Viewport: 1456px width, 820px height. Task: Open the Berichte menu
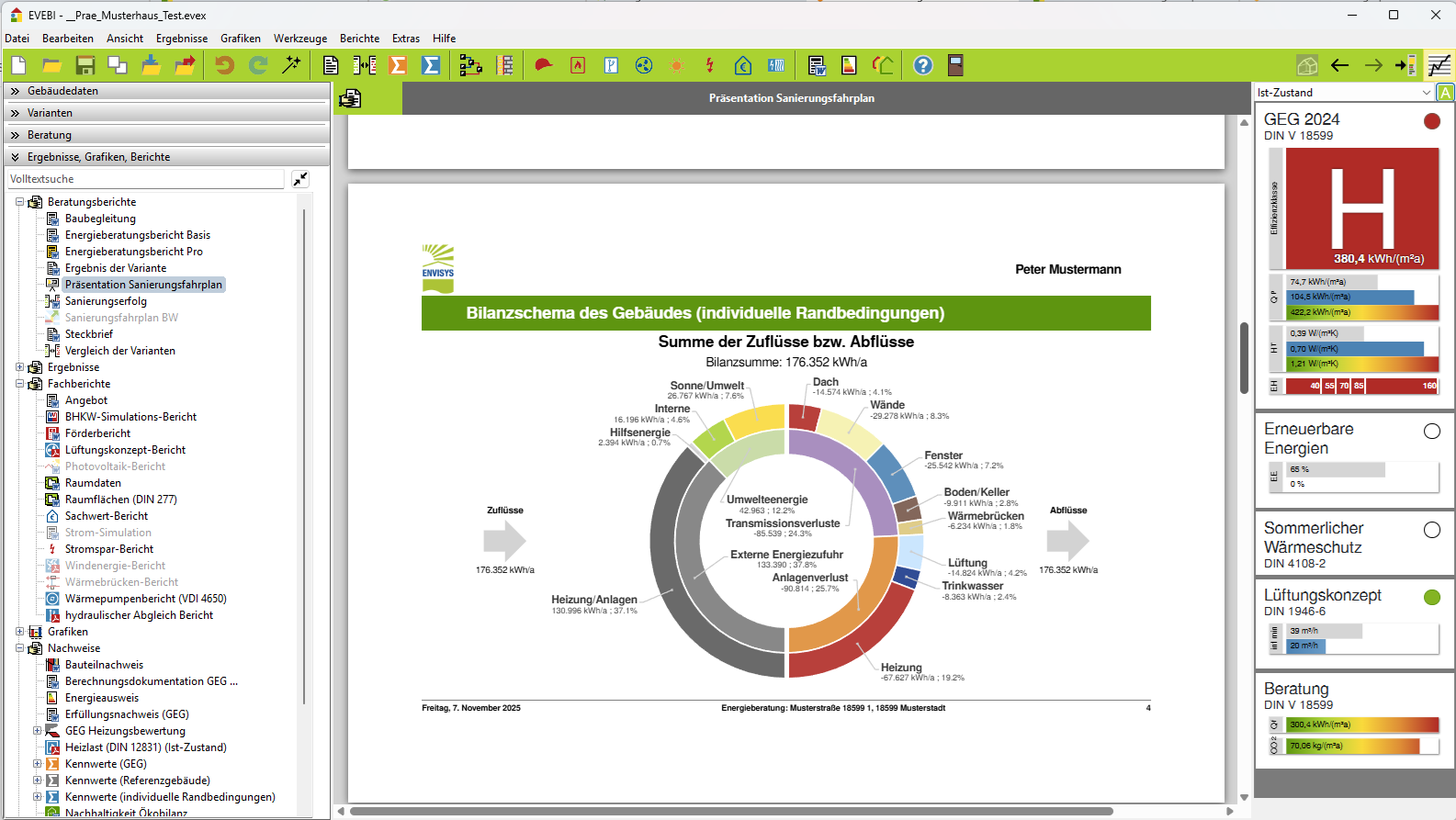tap(359, 39)
